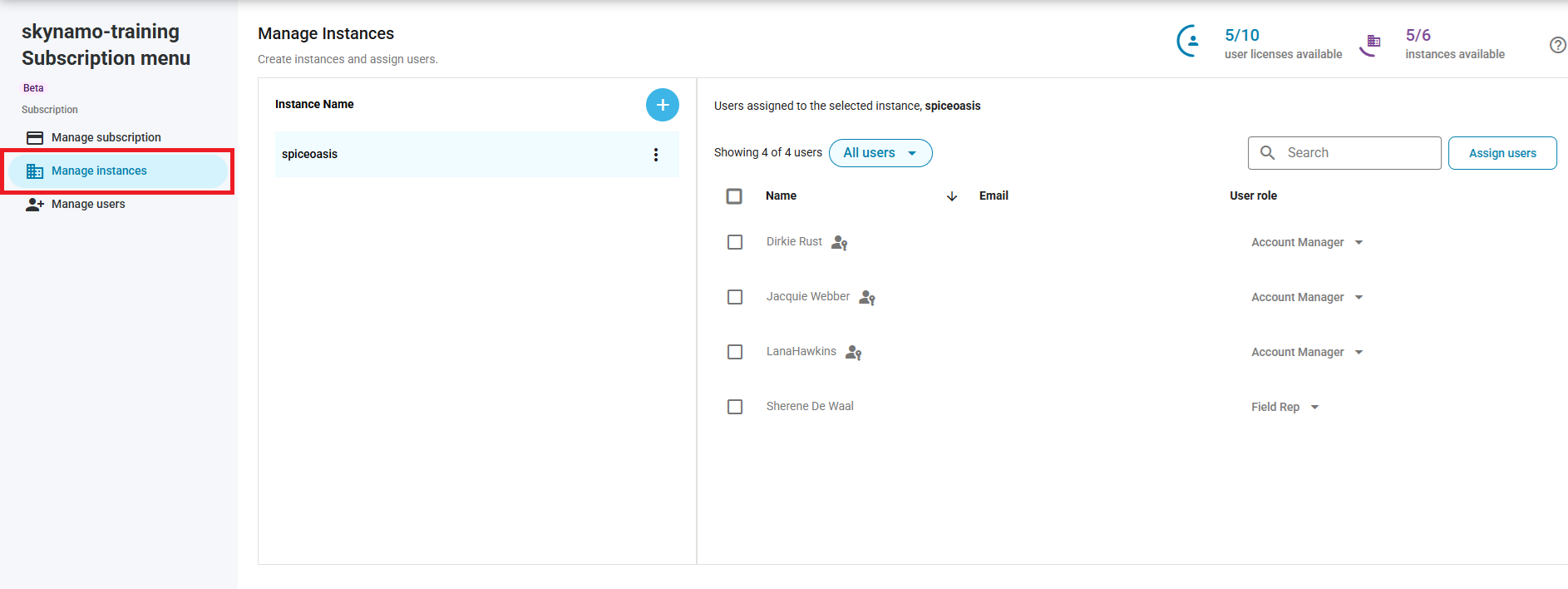Click into the Search users field

[x=1357, y=153]
